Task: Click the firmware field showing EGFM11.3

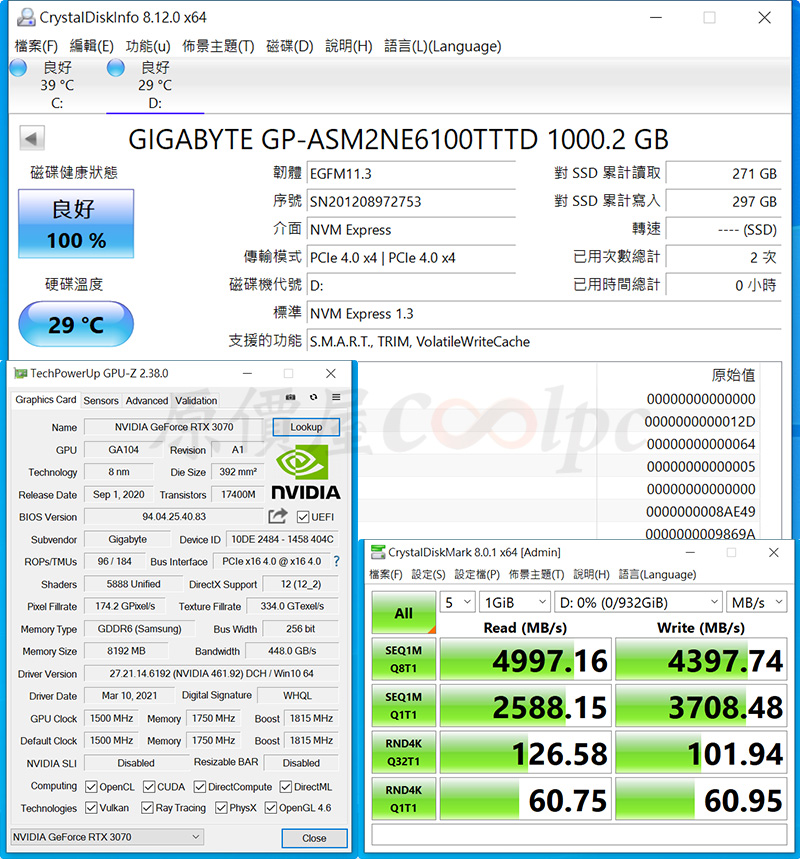Action: 411,174
